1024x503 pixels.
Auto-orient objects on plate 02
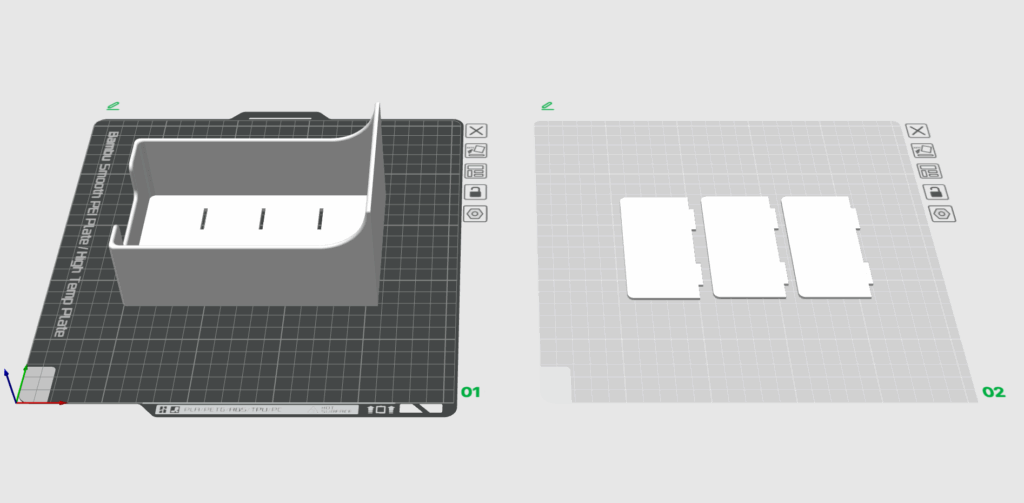click(x=917, y=150)
